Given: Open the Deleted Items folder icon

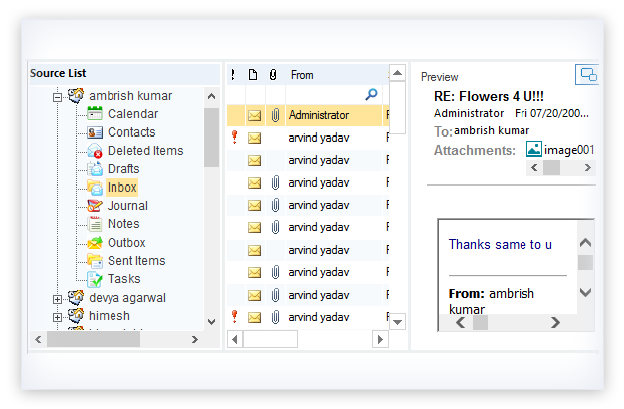Looking at the screenshot, I should pos(95,151).
